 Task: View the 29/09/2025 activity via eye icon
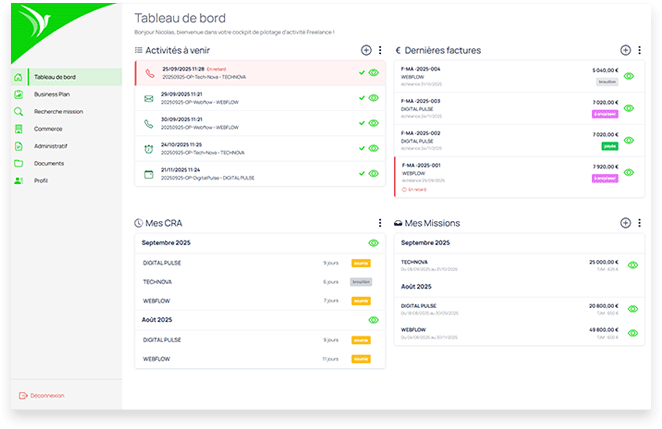tap(373, 98)
